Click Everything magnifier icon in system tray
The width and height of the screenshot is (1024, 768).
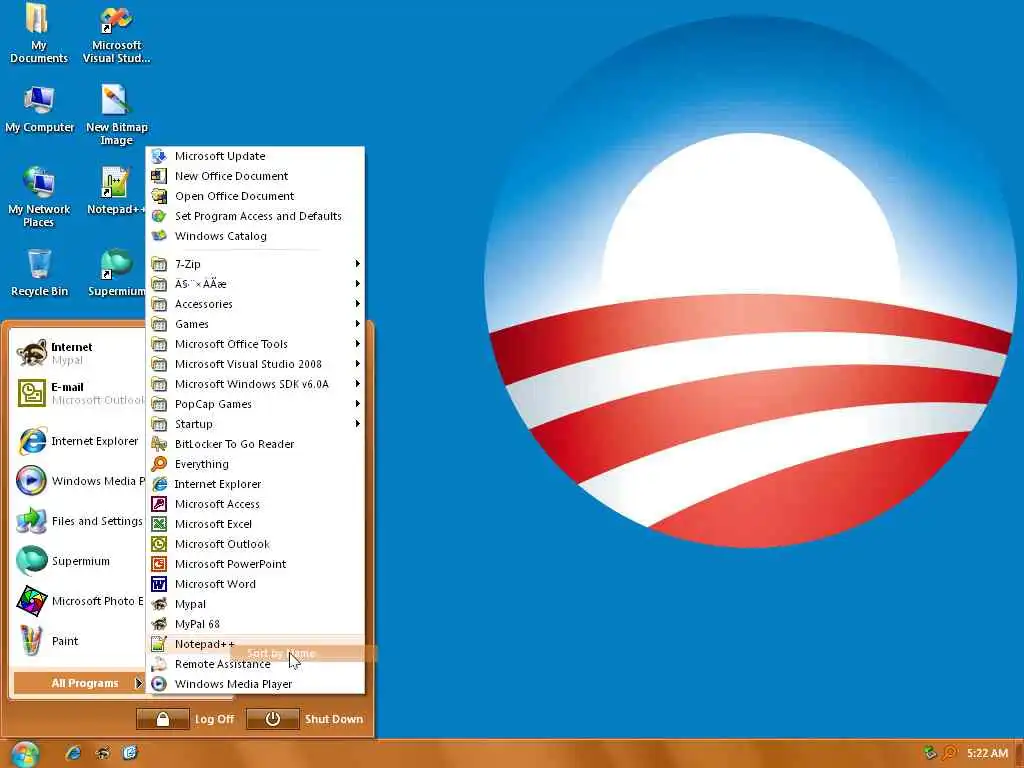[x=949, y=753]
